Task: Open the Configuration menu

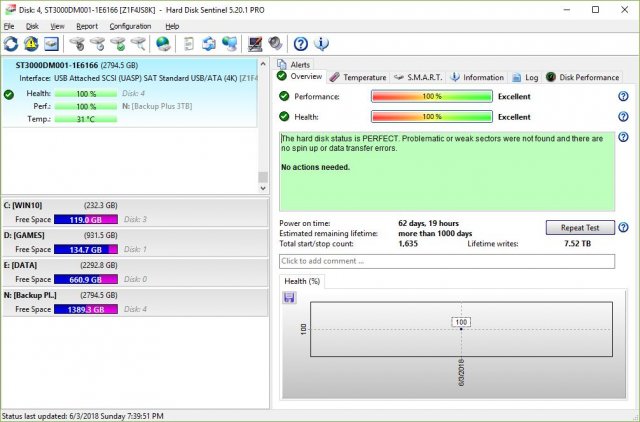Action: (130, 26)
